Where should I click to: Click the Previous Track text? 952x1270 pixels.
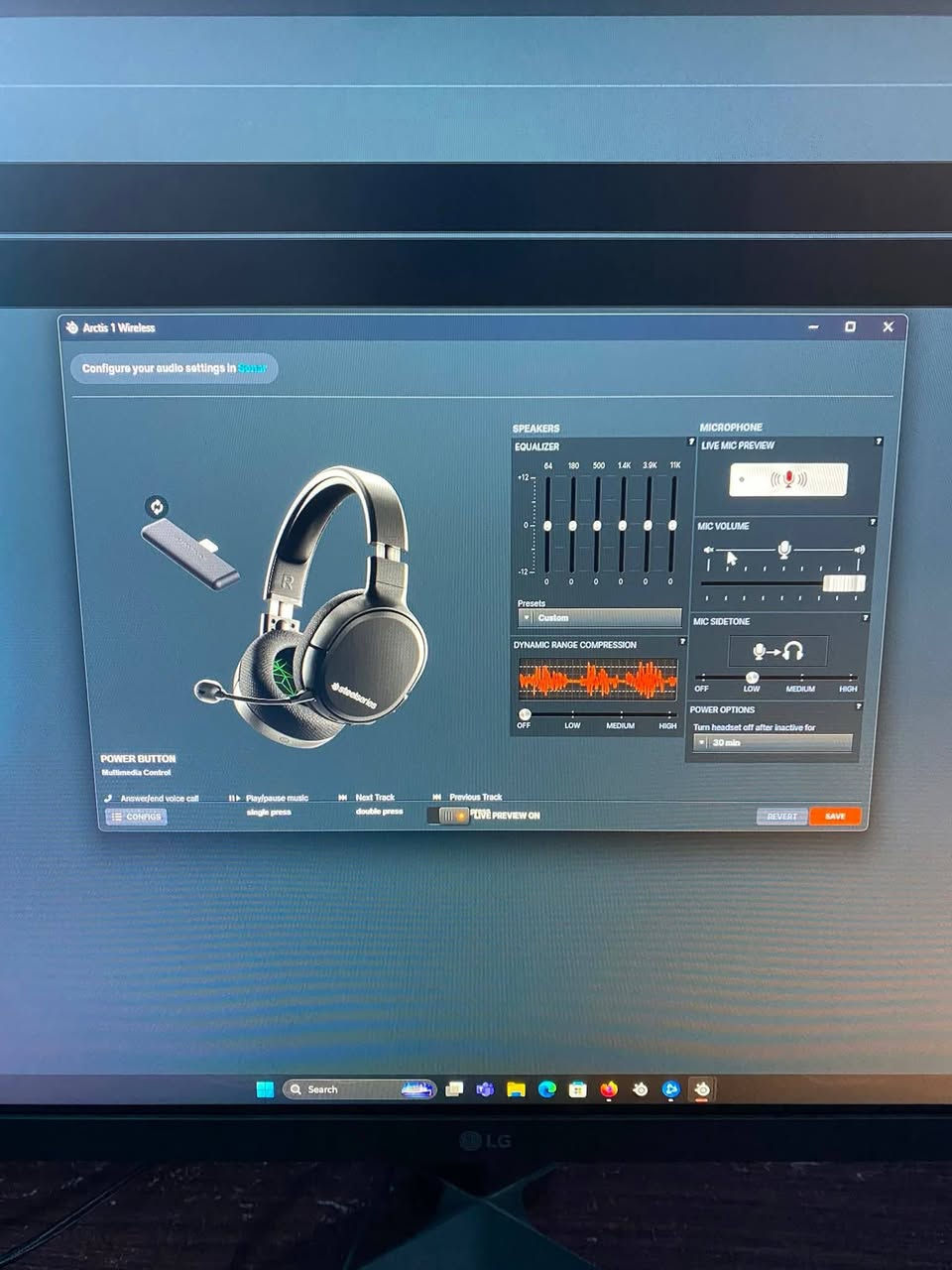pos(476,797)
